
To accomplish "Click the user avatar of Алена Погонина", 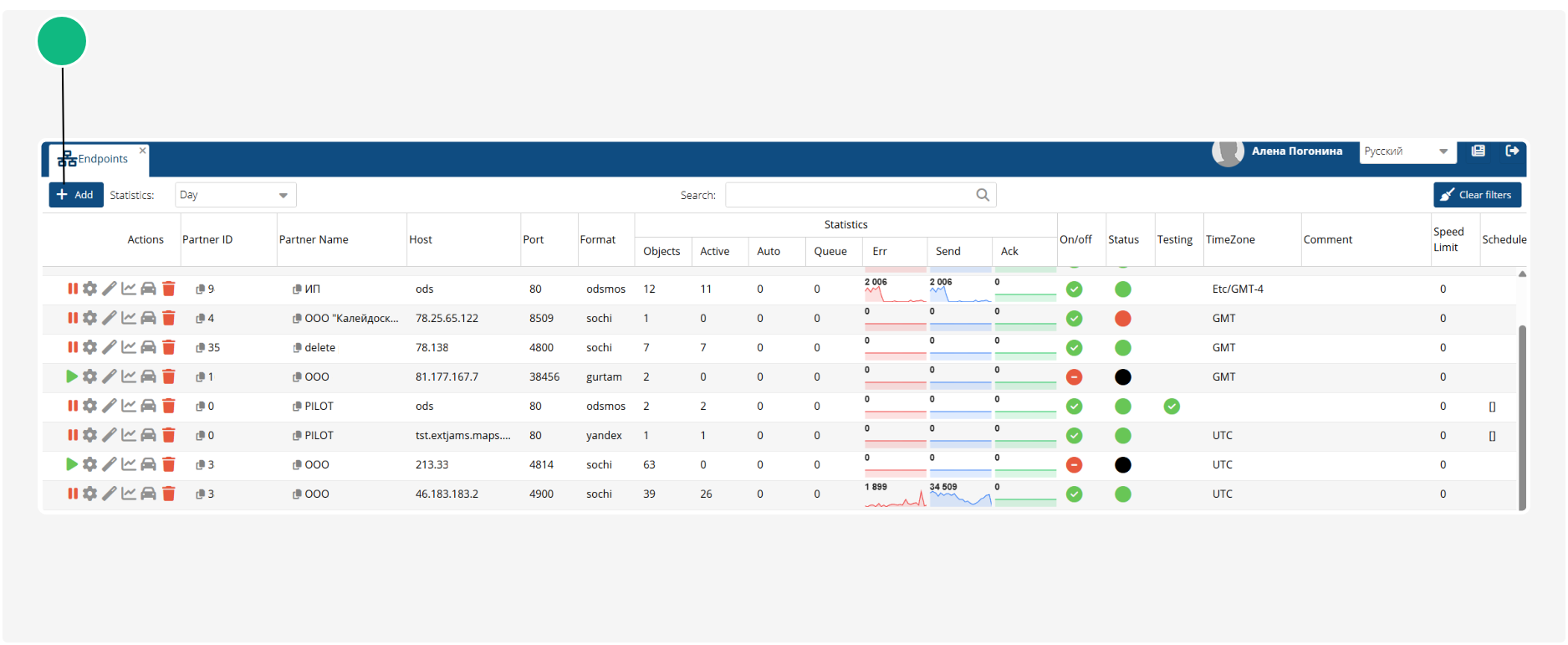I will 1228,152.
